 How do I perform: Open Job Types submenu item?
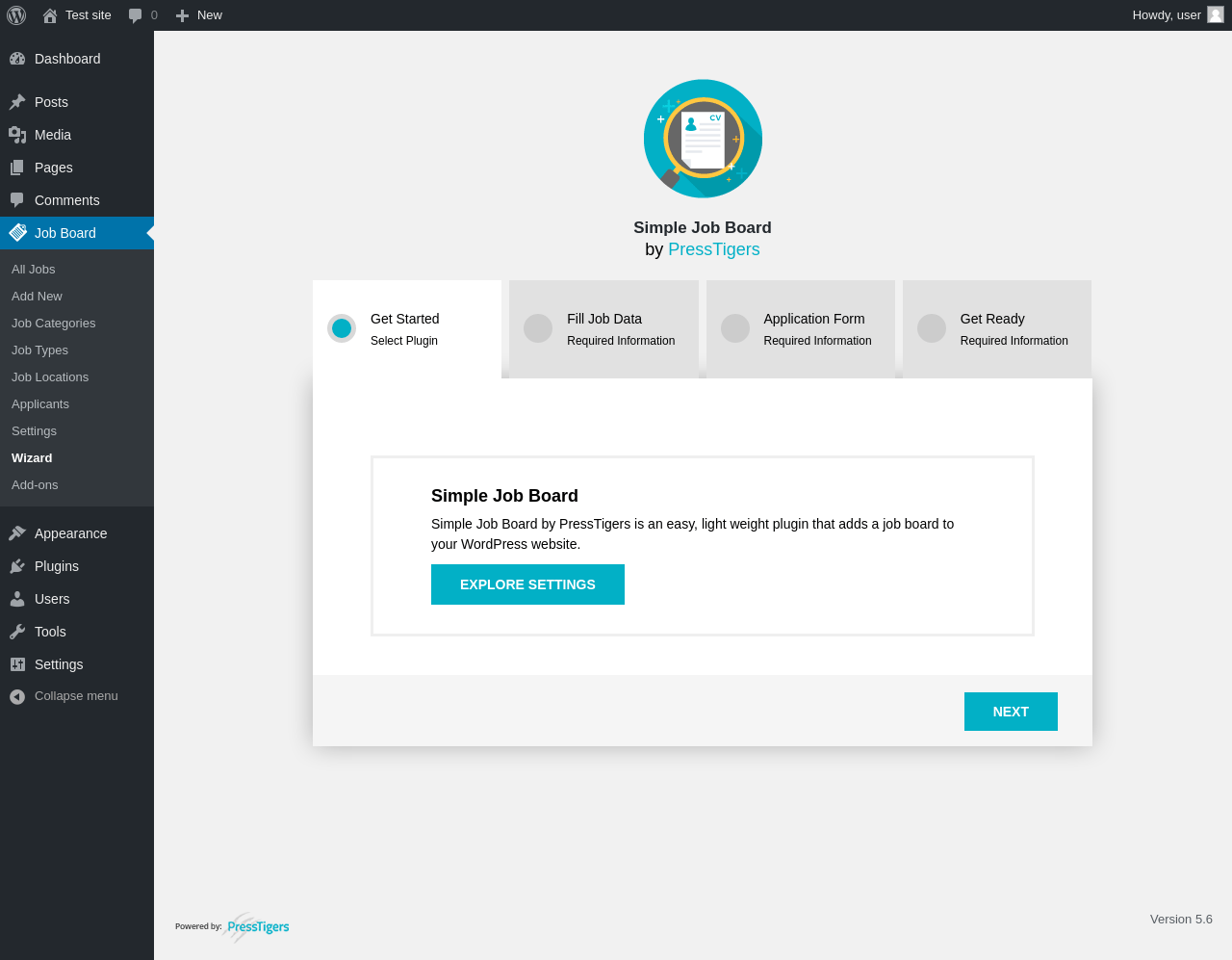pyautogui.click(x=77, y=350)
